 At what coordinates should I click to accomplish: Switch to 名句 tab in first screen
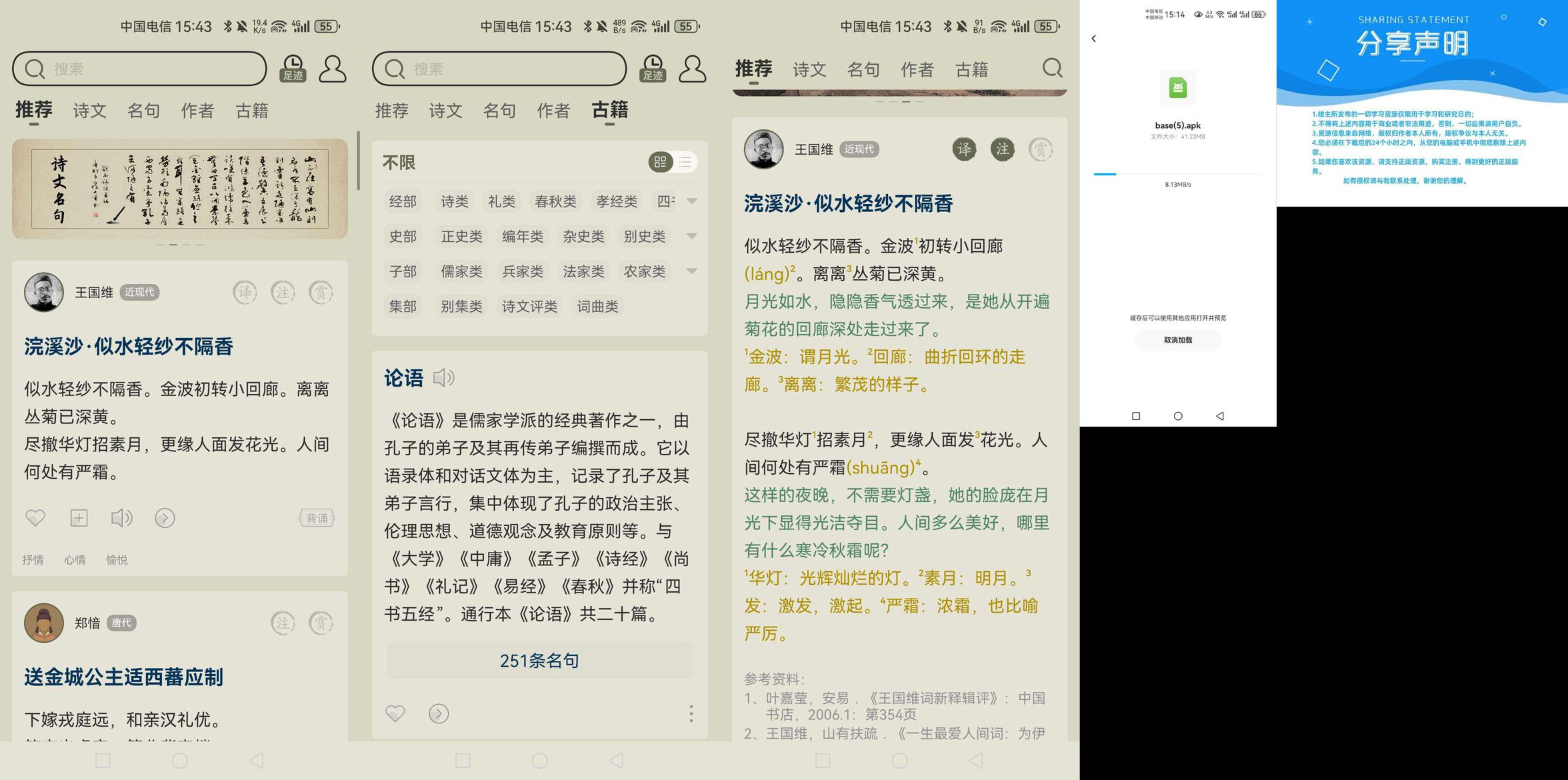click(x=143, y=111)
